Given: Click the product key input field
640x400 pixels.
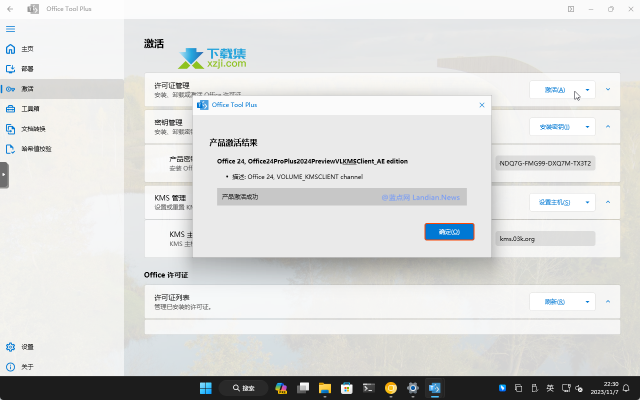Looking at the screenshot, I should [x=545, y=163].
